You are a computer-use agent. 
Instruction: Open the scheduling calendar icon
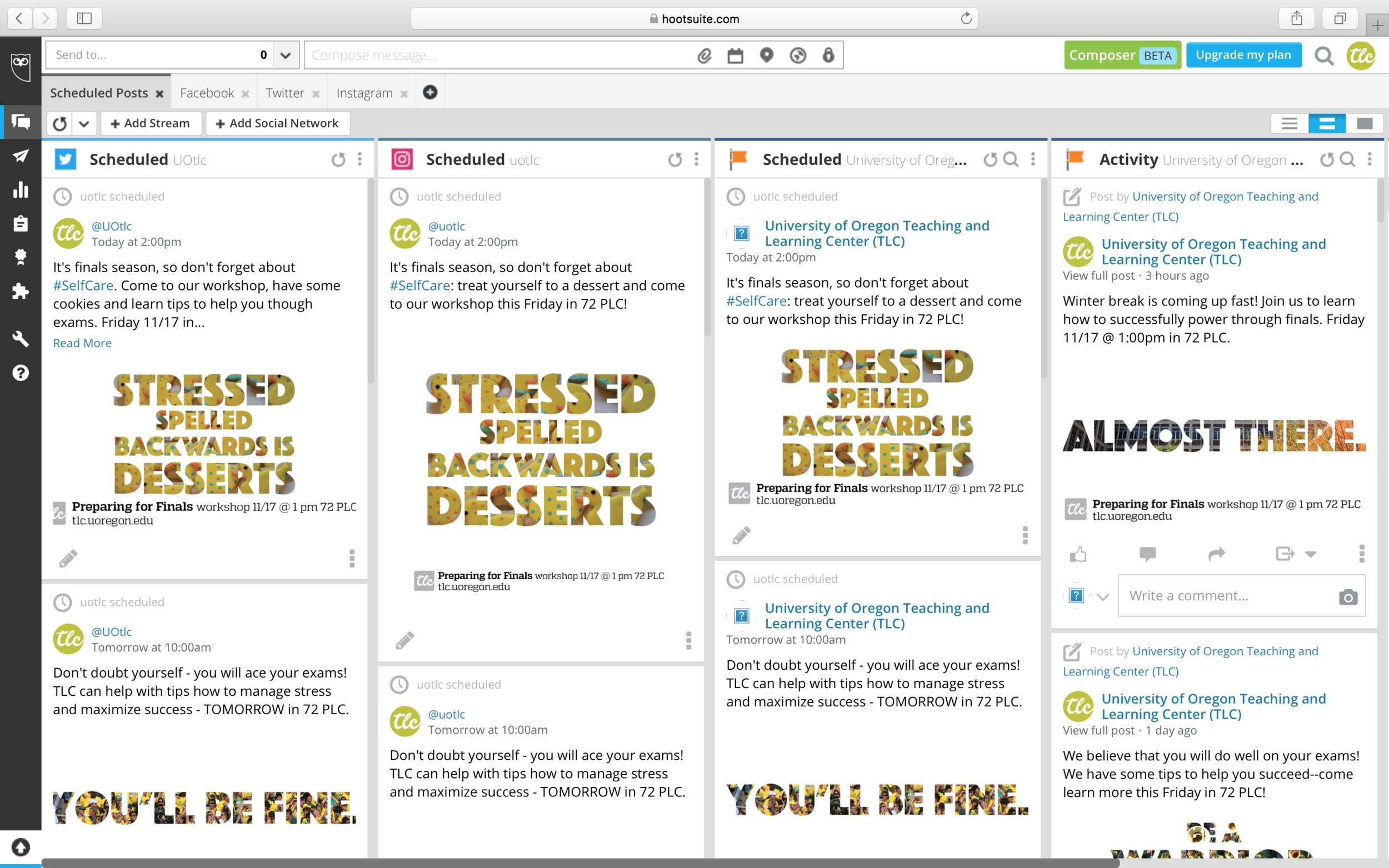(736, 55)
